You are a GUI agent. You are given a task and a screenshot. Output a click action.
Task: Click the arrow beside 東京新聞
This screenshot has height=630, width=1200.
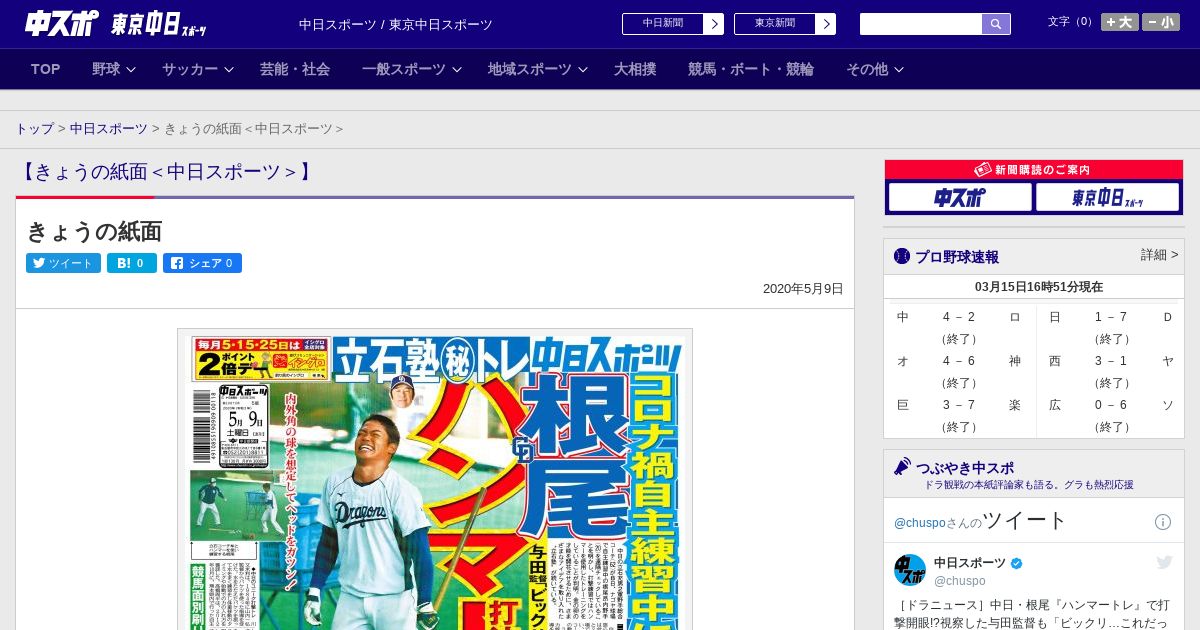click(x=825, y=24)
